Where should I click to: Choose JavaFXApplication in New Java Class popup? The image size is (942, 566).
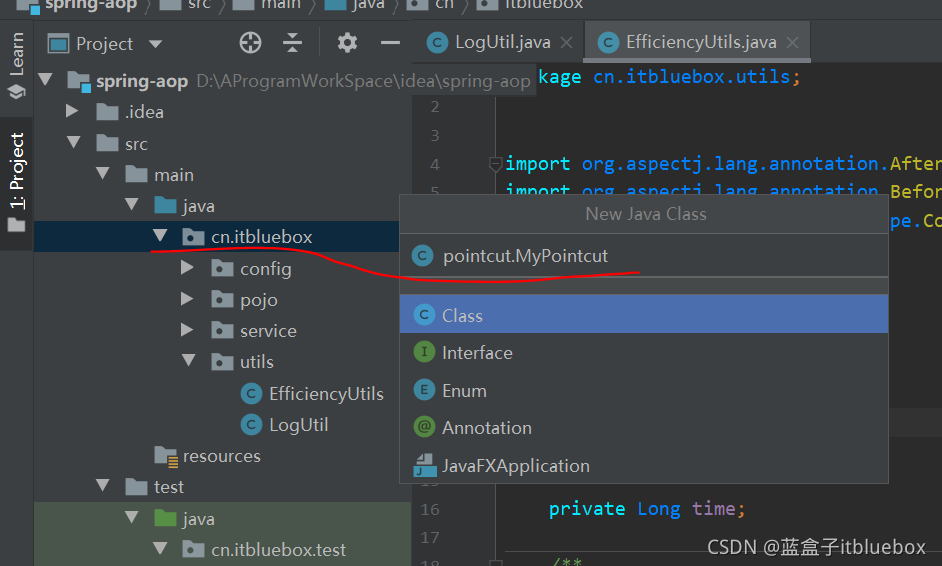(x=643, y=465)
